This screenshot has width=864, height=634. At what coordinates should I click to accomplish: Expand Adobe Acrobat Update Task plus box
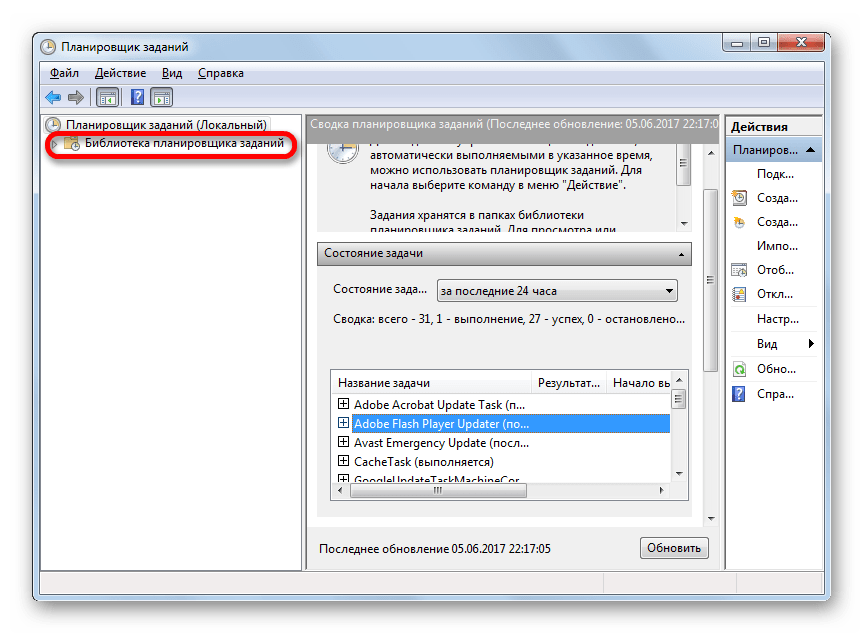[343, 404]
